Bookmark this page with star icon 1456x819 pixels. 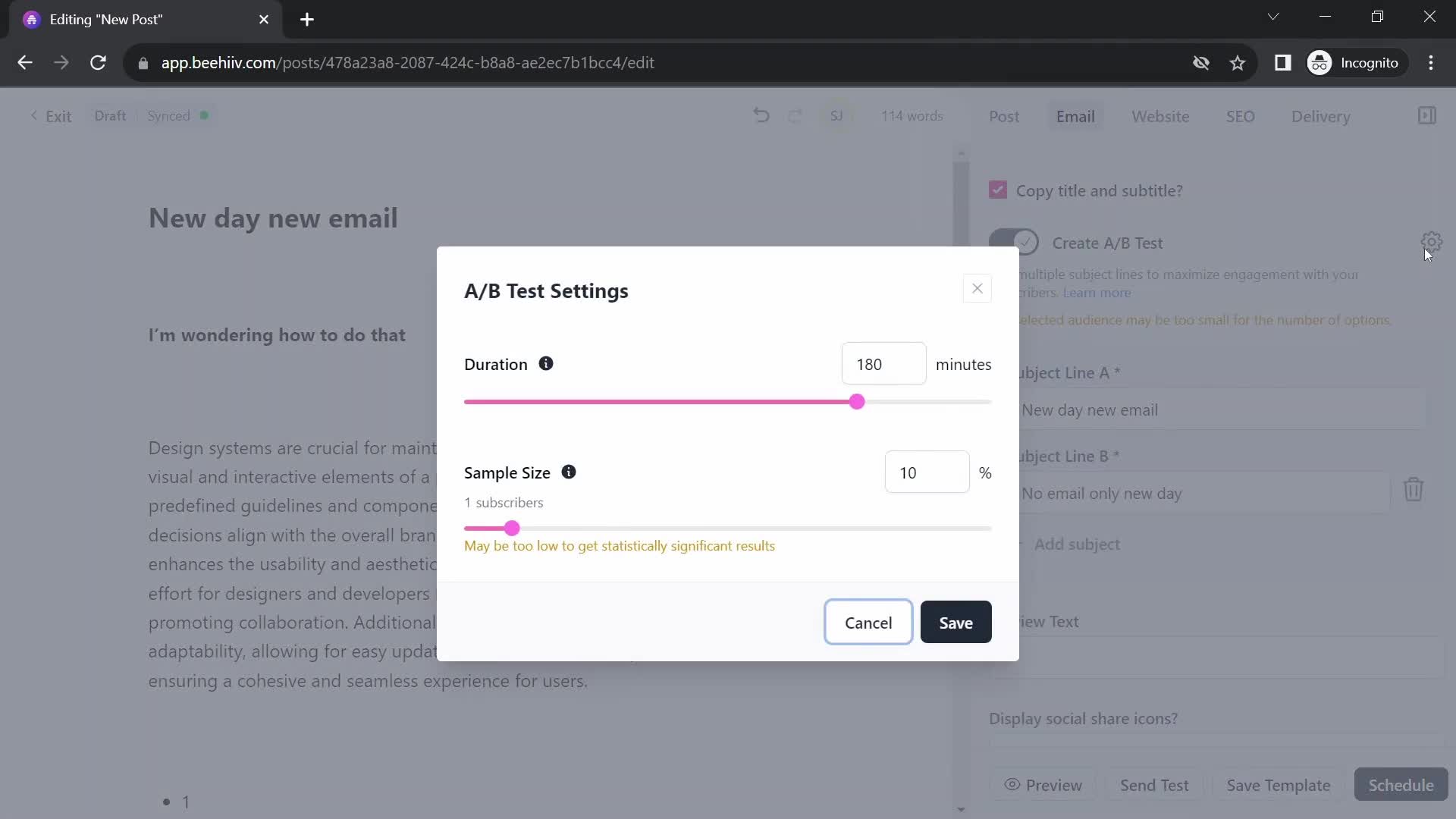[1238, 63]
